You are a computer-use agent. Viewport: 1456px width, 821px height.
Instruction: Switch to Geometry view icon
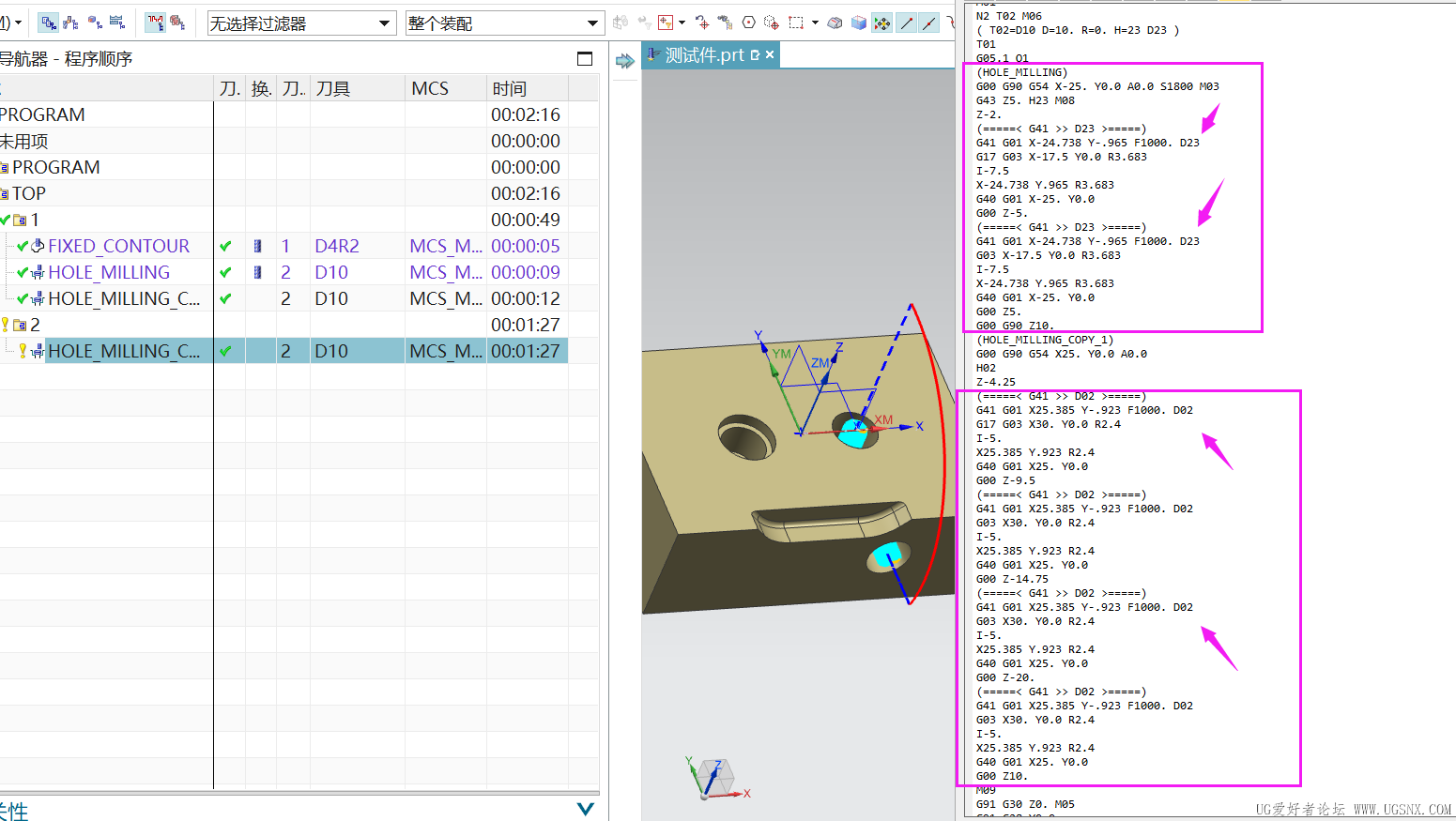point(95,23)
